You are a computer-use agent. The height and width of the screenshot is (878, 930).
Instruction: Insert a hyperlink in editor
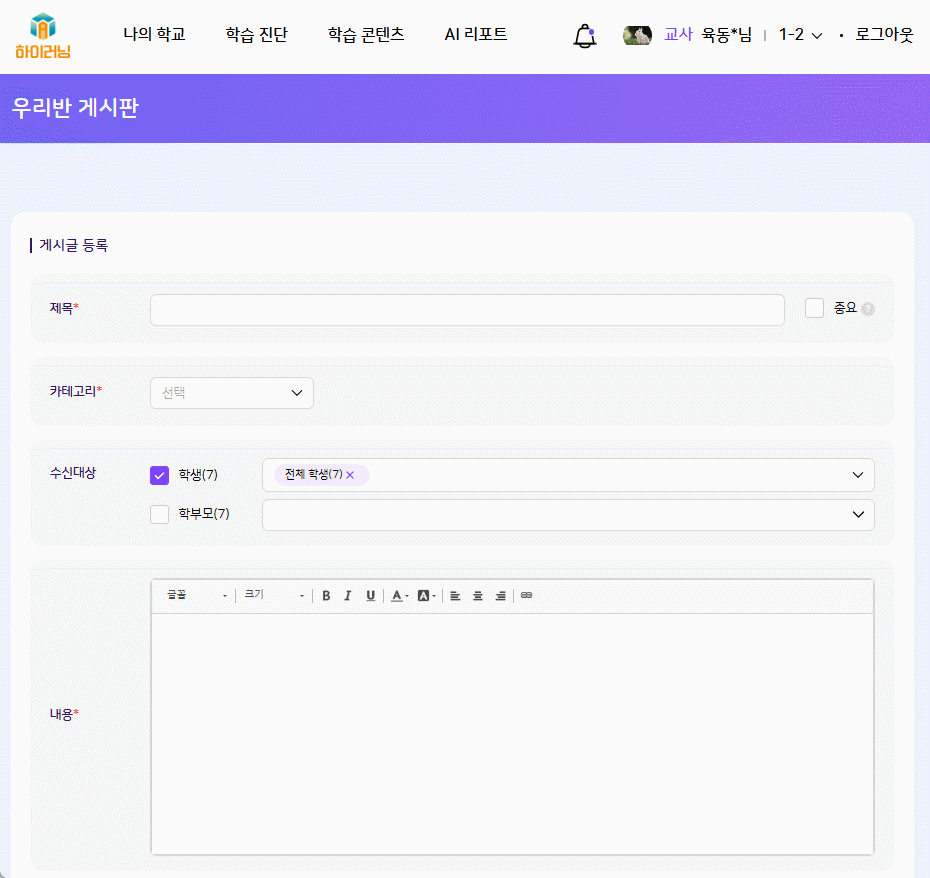pyautogui.click(x=527, y=596)
